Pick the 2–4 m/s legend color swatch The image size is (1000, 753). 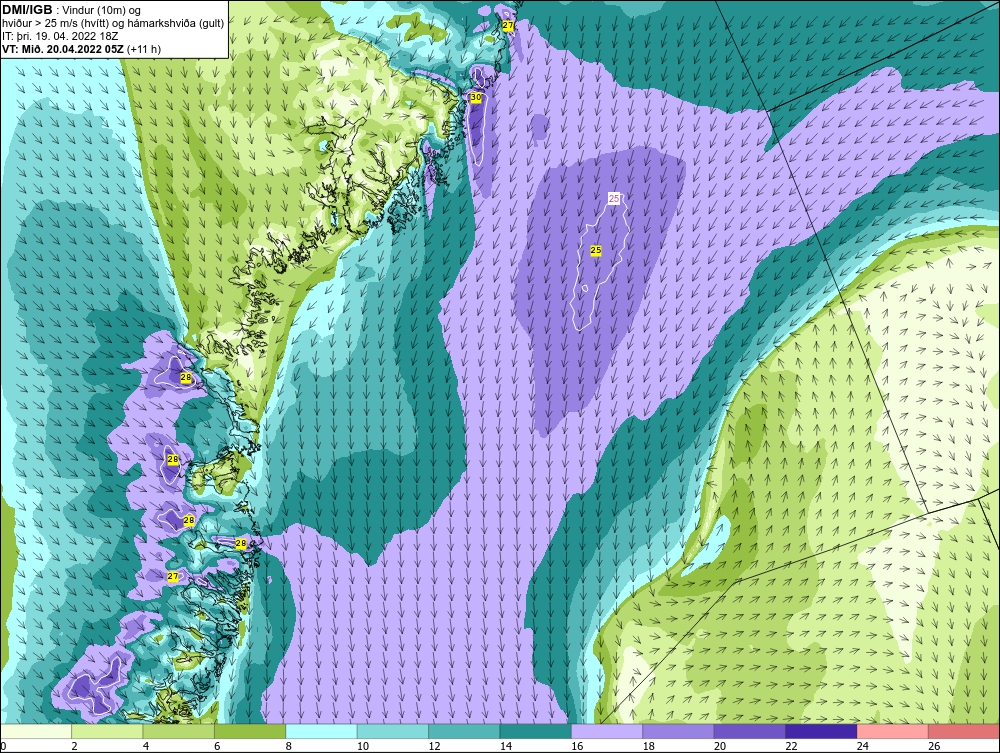(x=107, y=731)
